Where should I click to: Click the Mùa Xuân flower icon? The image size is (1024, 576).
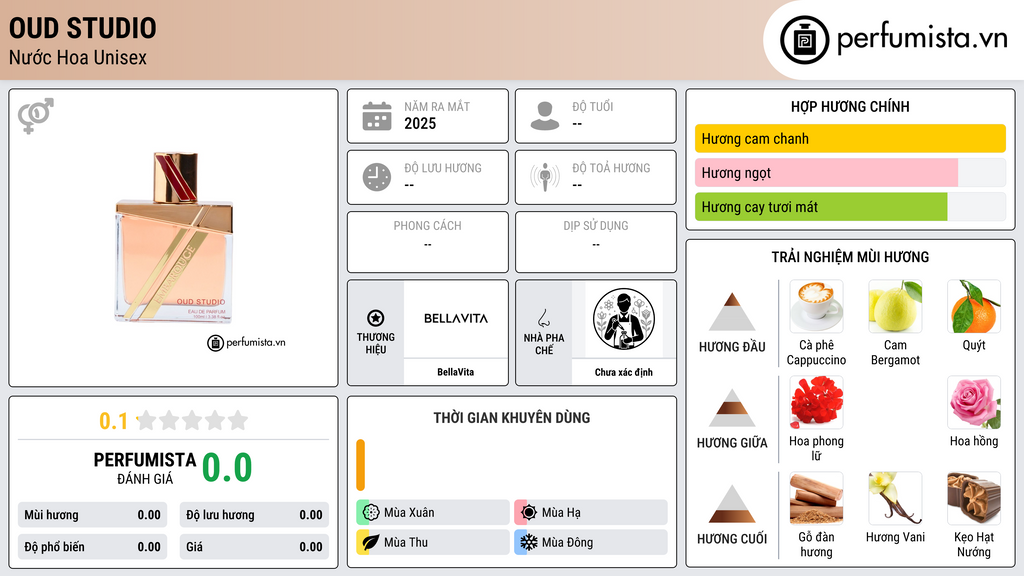coord(371,513)
